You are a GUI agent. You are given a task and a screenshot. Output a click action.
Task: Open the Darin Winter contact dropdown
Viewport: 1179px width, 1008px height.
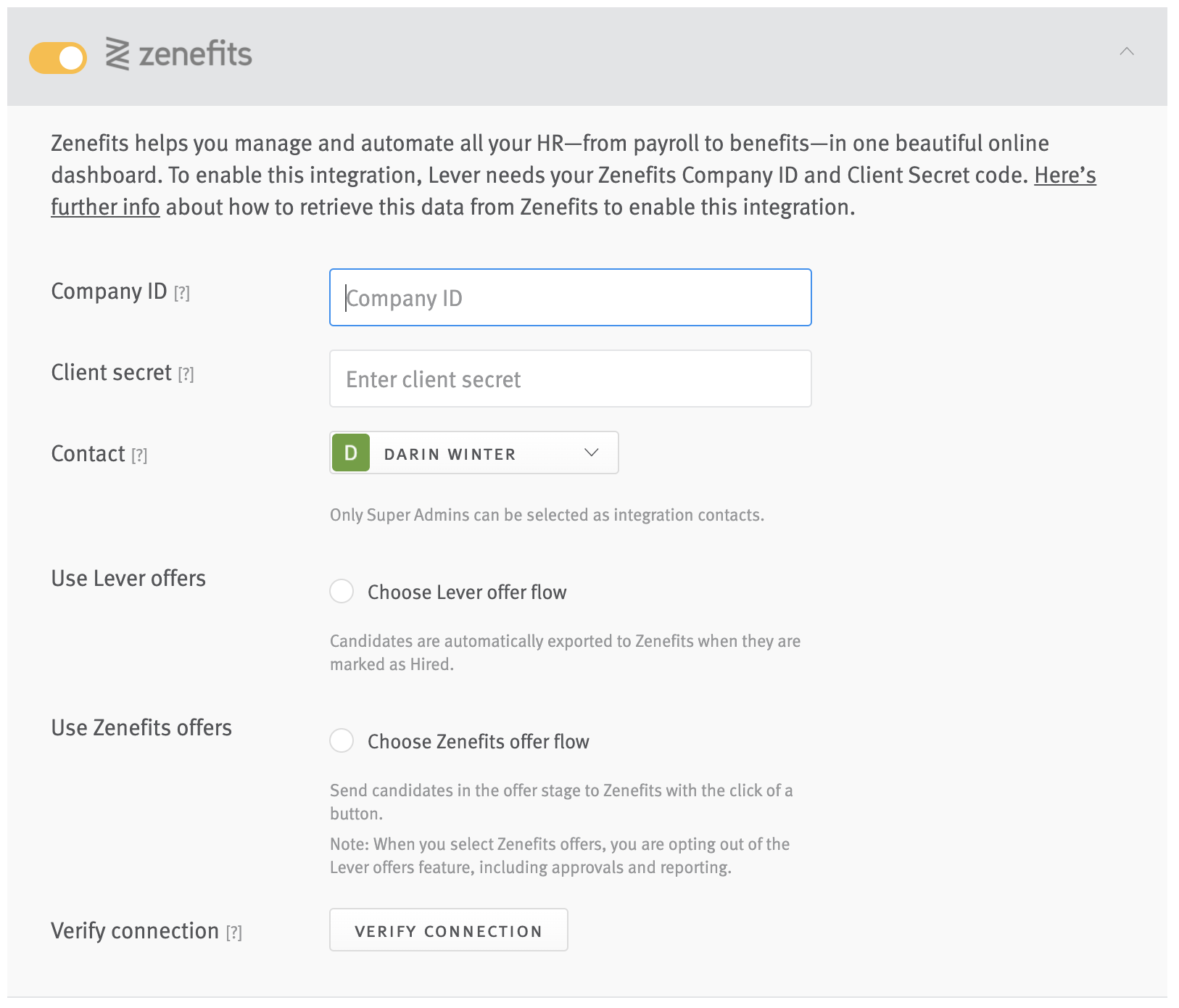473,453
